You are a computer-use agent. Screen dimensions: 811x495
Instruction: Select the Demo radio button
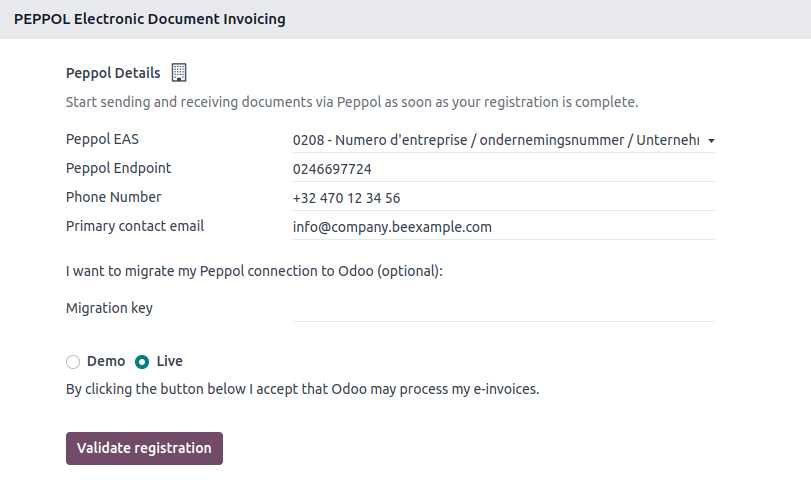73,362
